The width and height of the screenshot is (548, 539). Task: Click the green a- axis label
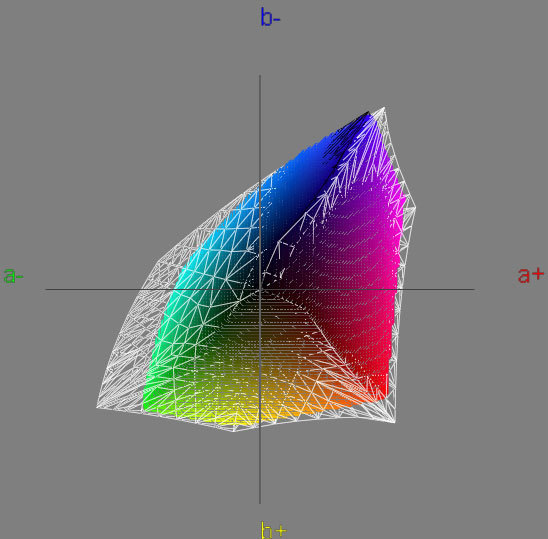pos(13,275)
